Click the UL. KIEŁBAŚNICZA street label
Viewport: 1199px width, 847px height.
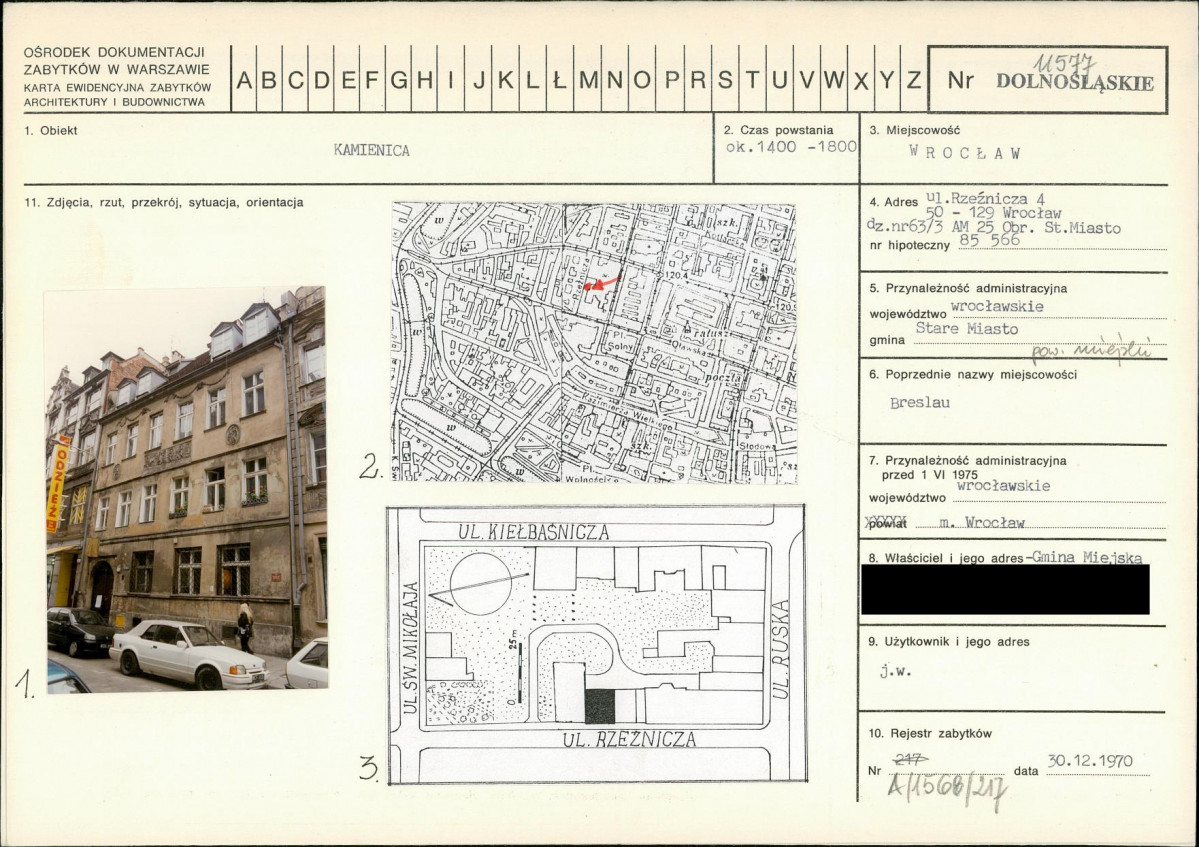click(534, 531)
